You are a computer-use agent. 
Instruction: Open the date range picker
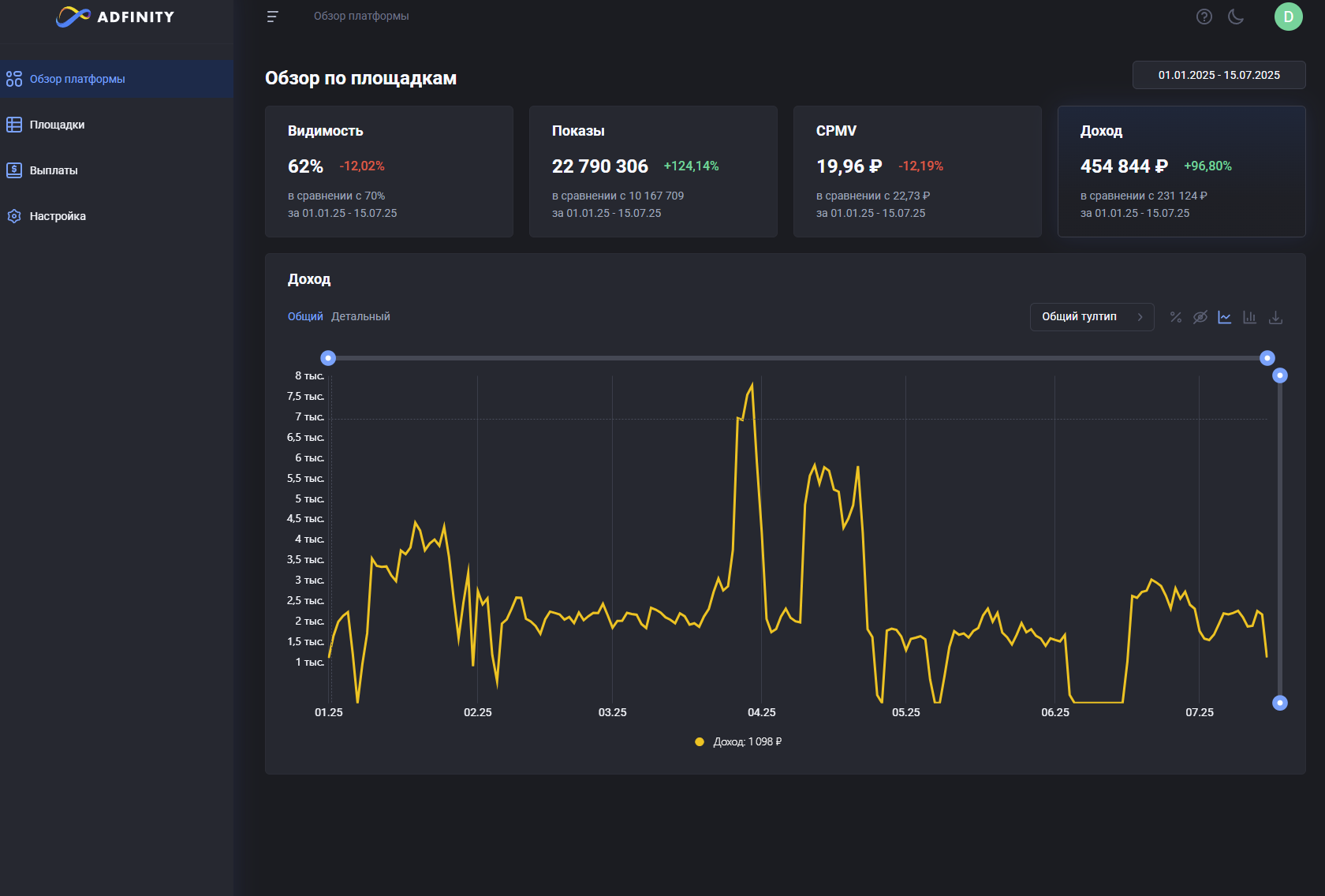pos(1219,75)
